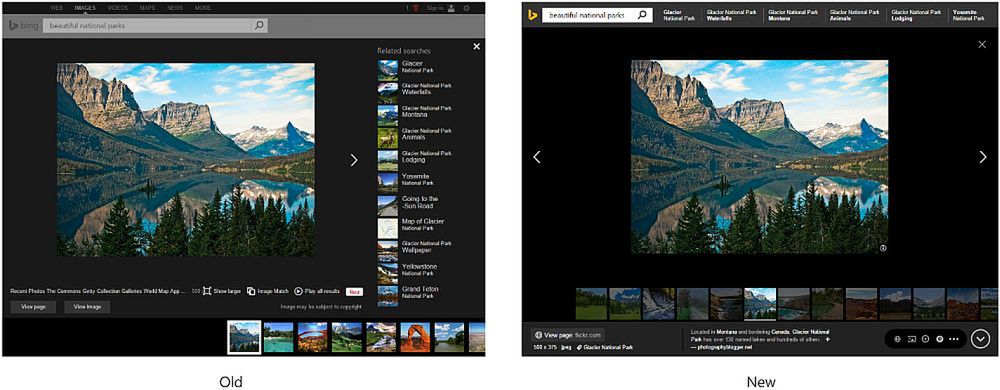Open 'Glacier National Park' suggestion in new header
Viewport: 1000px width, 390px height.
[679, 15]
